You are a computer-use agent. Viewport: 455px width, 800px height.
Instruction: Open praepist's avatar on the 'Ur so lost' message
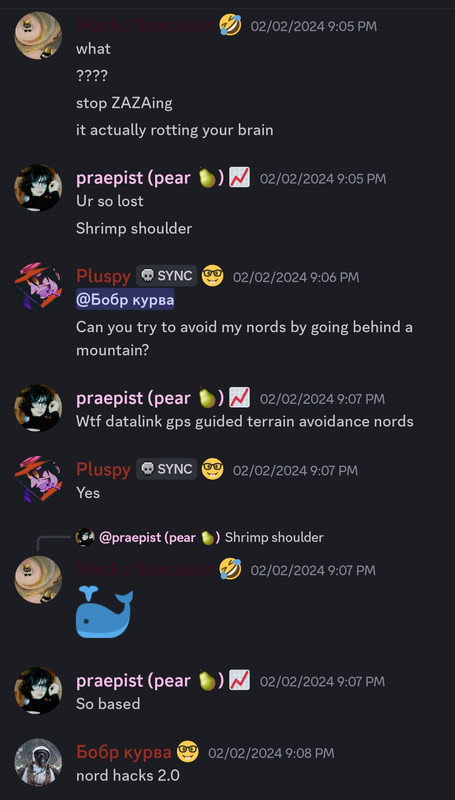click(38, 188)
